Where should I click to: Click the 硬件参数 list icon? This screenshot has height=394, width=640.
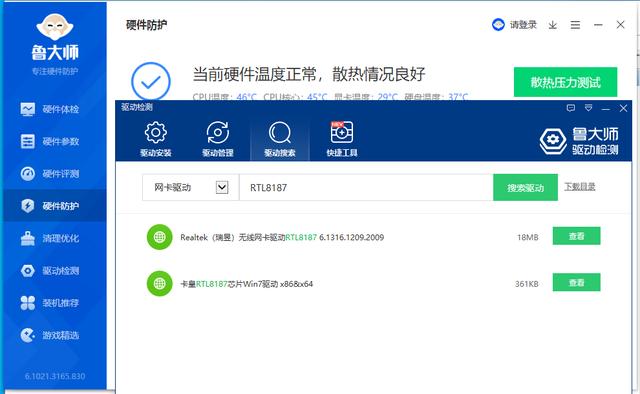pyautogui.click(x=28, y=141)
